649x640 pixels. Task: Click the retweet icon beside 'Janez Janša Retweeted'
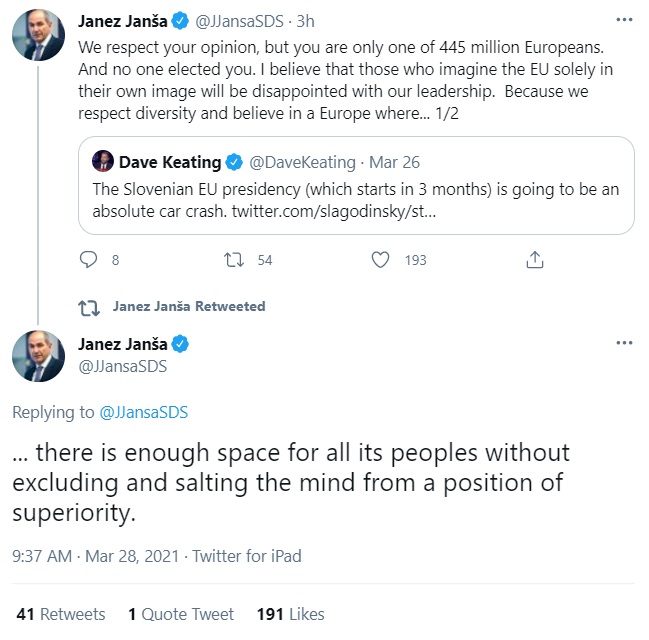pyautogui.click(x=87, y=306)
